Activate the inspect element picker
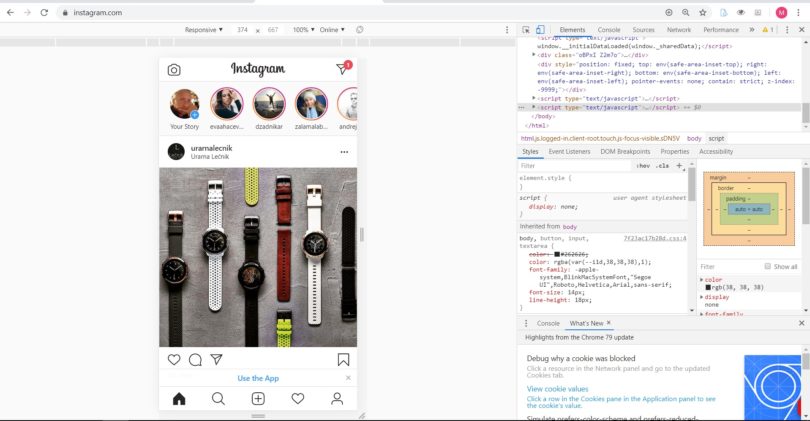Screen dimensions: 810x421 526,30
